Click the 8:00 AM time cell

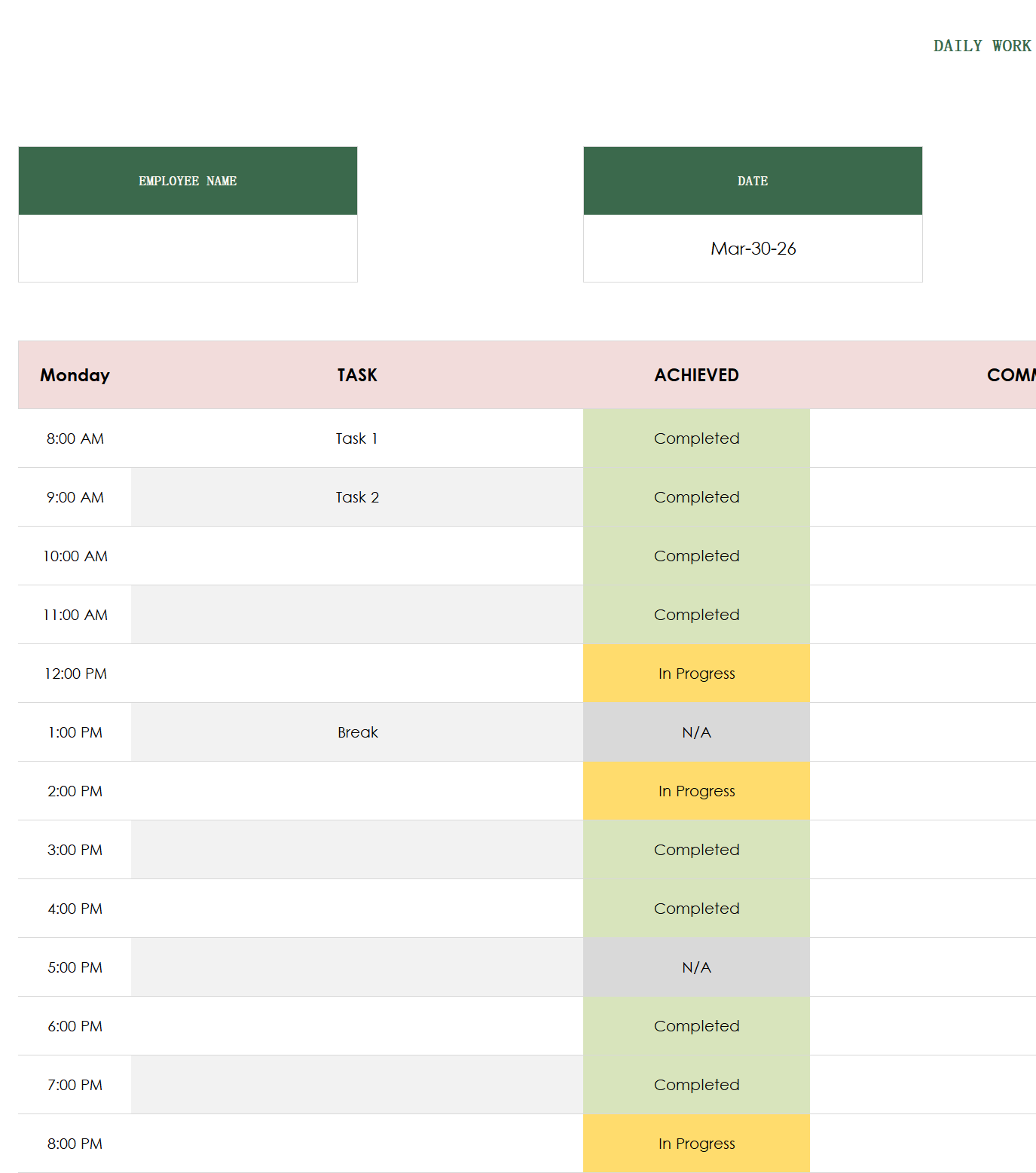pyautogui.click(x=75, y=438)
